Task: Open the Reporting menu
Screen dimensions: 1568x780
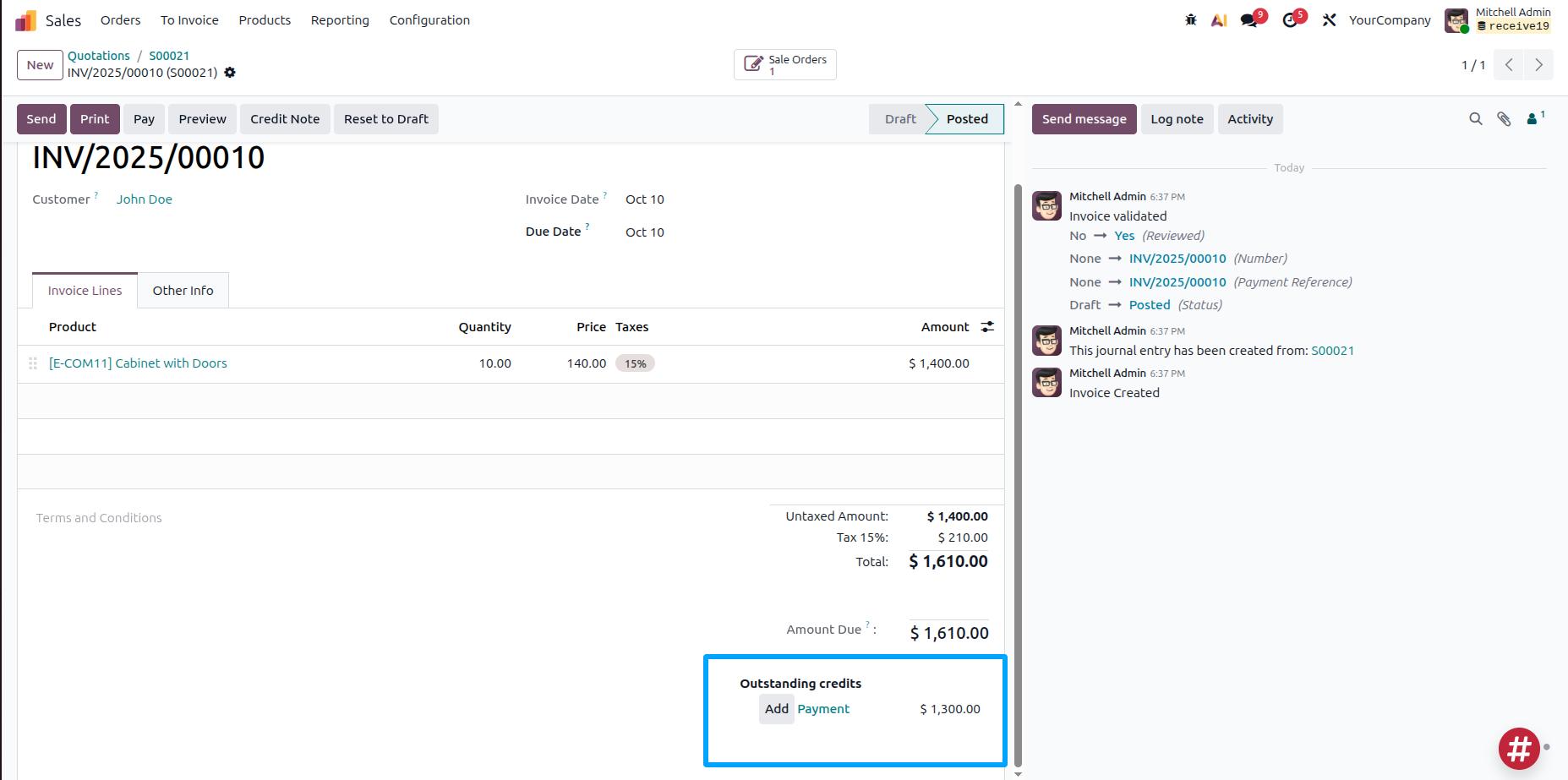Action: click(x=340, y=20)
